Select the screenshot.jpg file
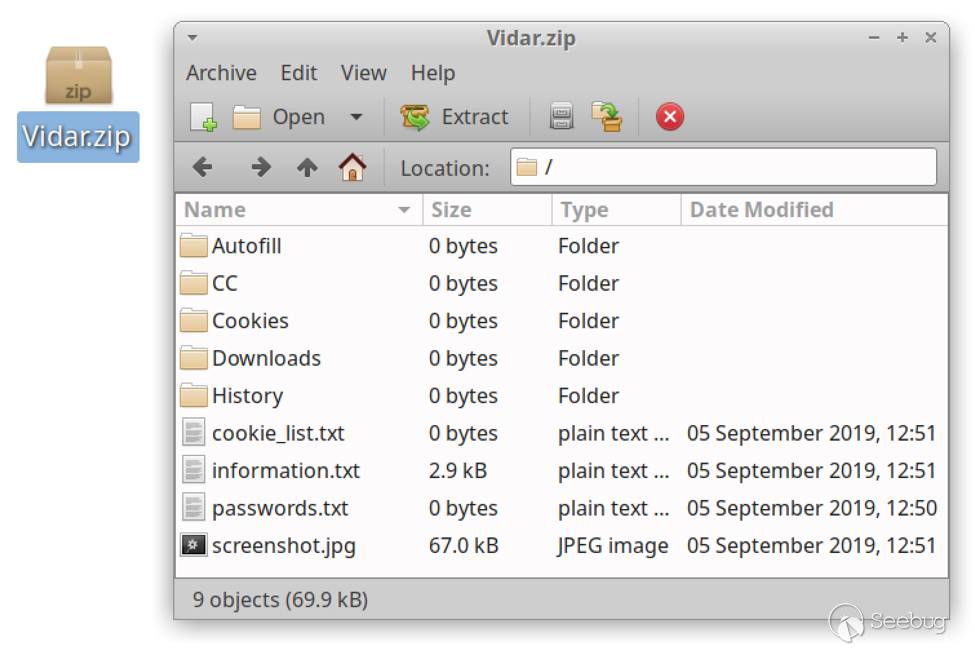This screenshot has height=650, width=975. (283, 546)
